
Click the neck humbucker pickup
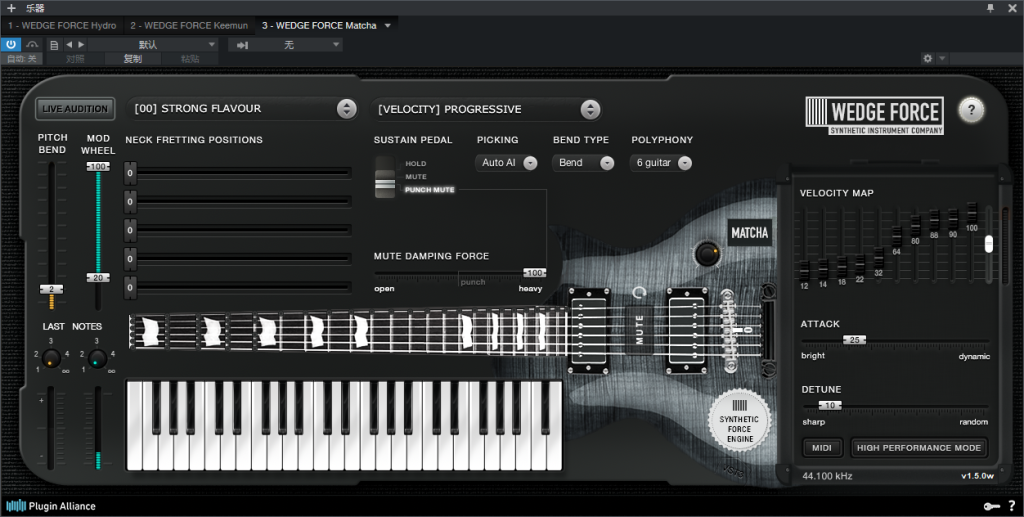click(590, 330)
